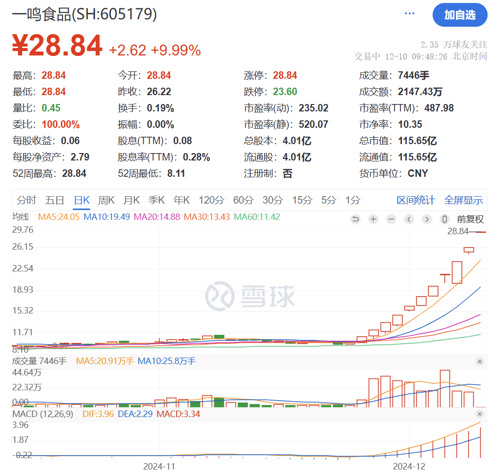
Task: Click the 加自选 add-to-watchlist button
Action: [460, 15]
